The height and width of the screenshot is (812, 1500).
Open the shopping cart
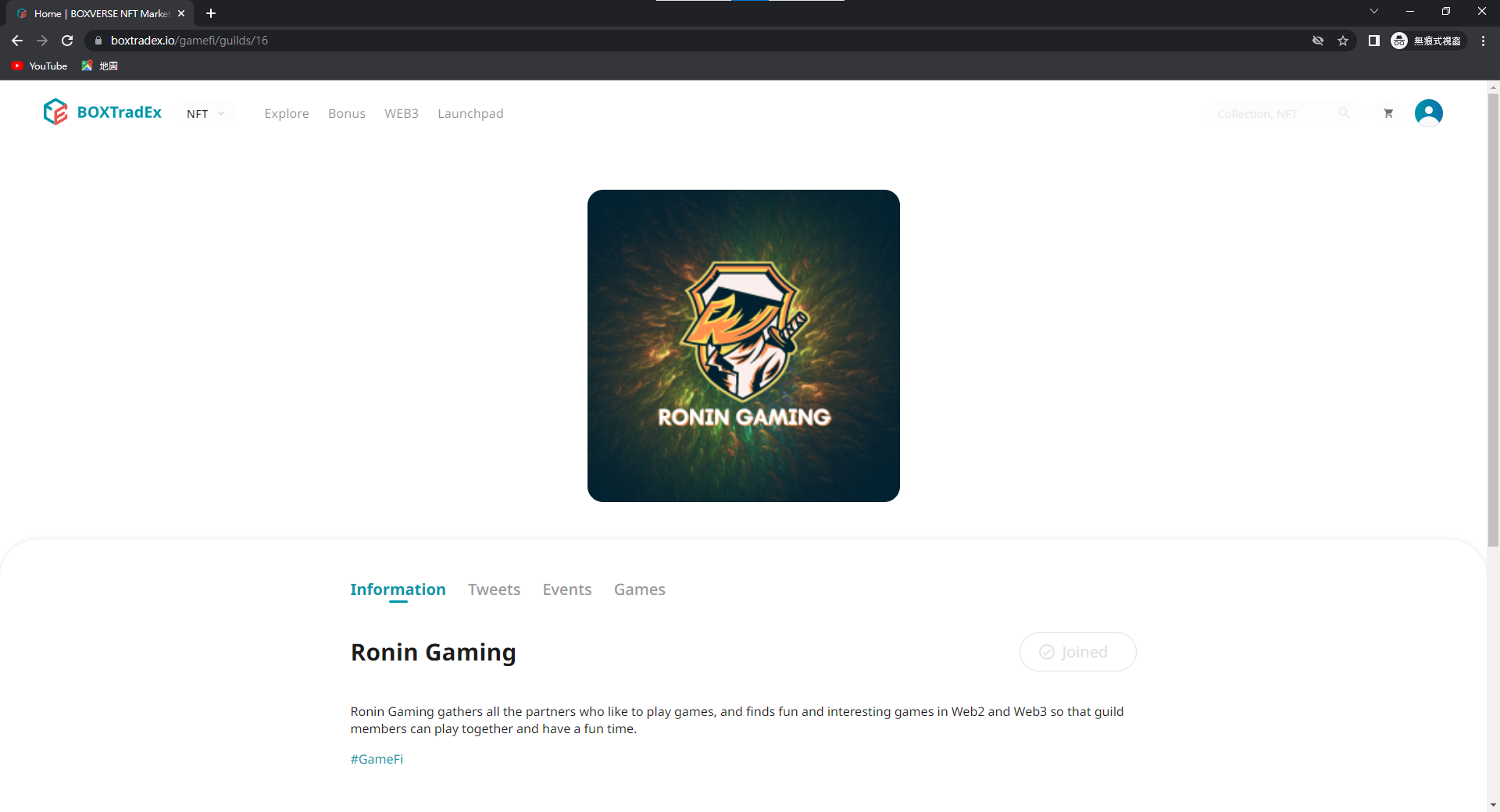(x=1388, y=113)
